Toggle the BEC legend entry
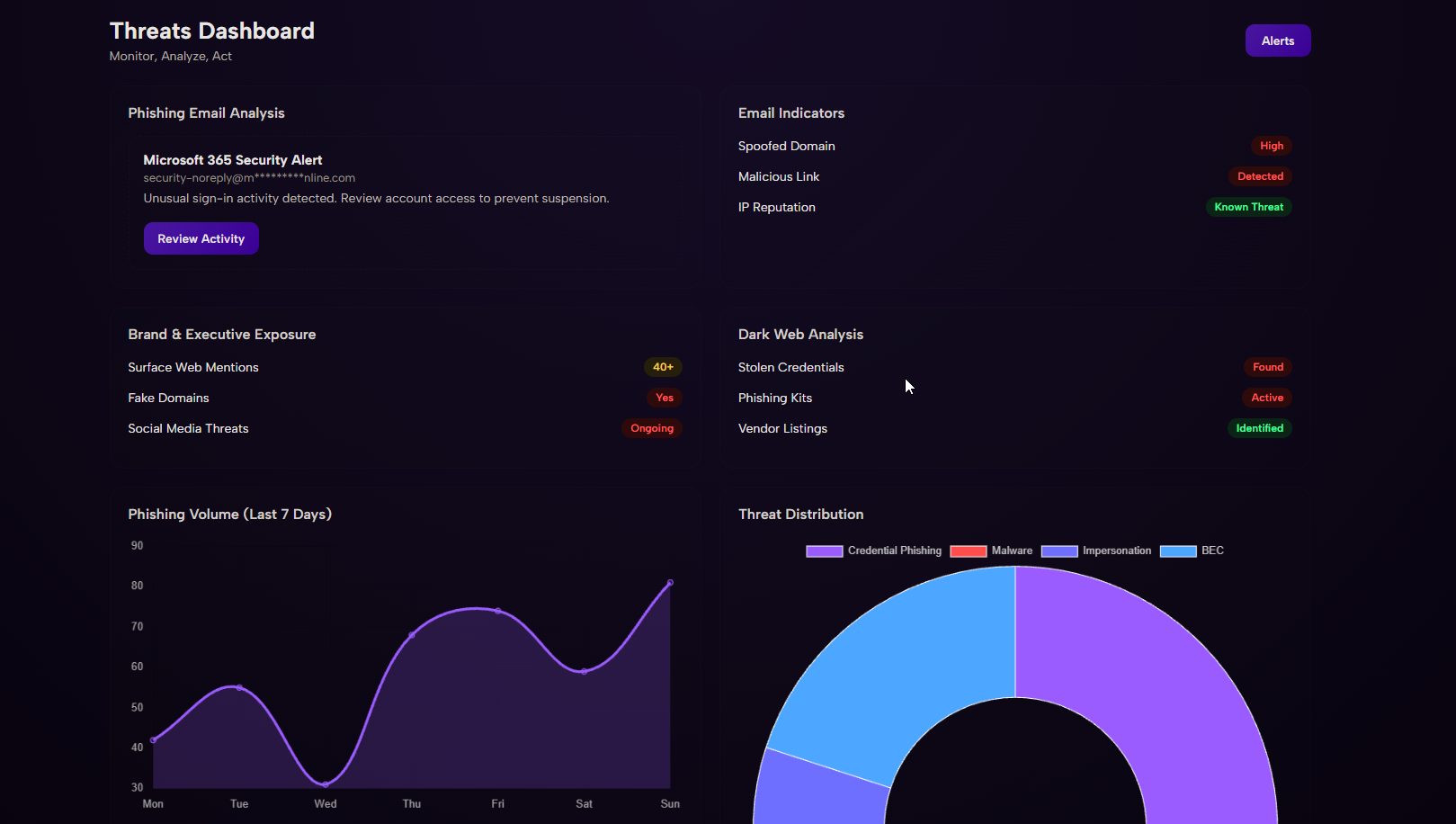Viewport: 1456px width, 824px height. pos(1192,551)
